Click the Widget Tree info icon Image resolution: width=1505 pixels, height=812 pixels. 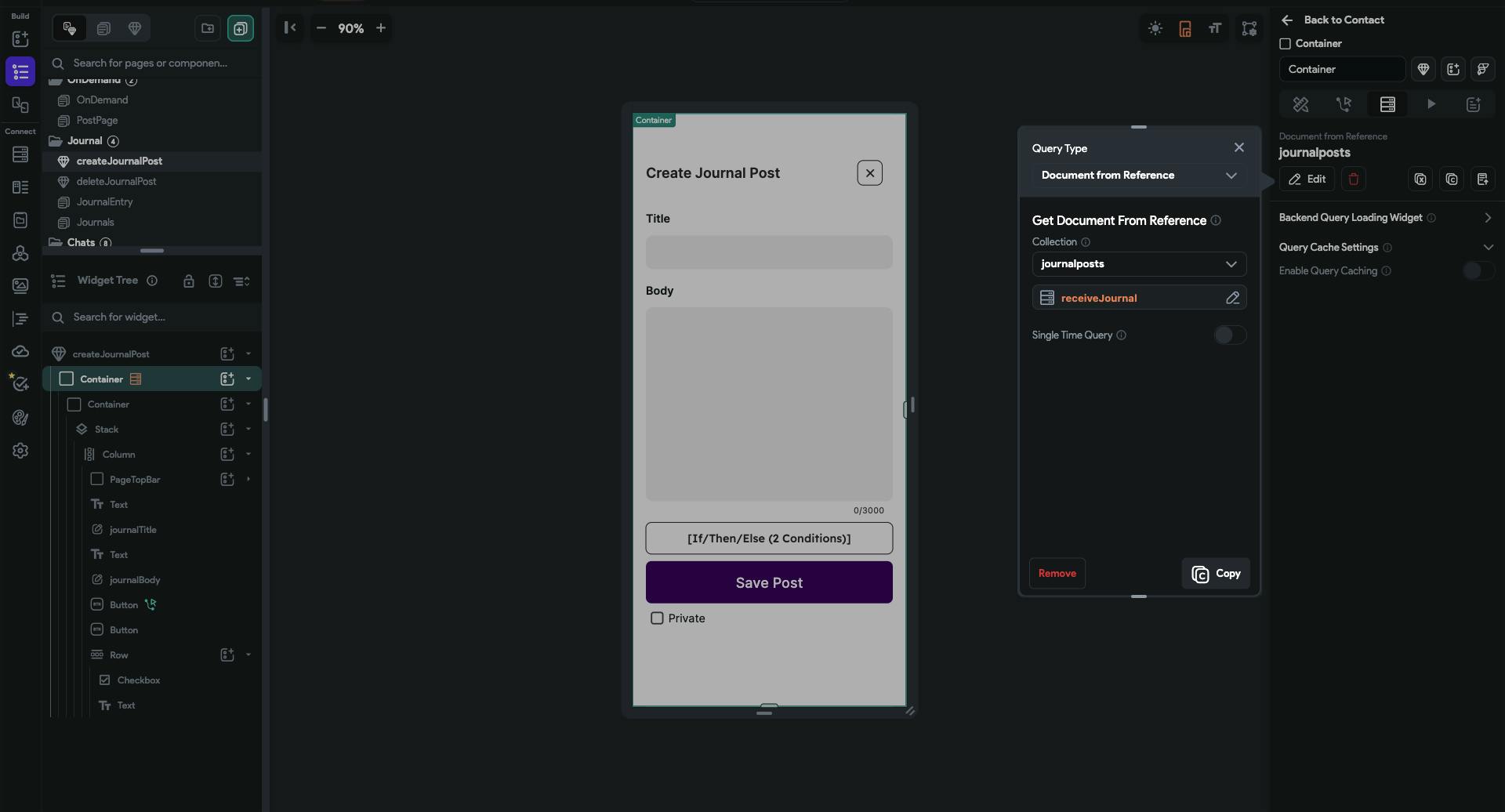pos(152,281)
